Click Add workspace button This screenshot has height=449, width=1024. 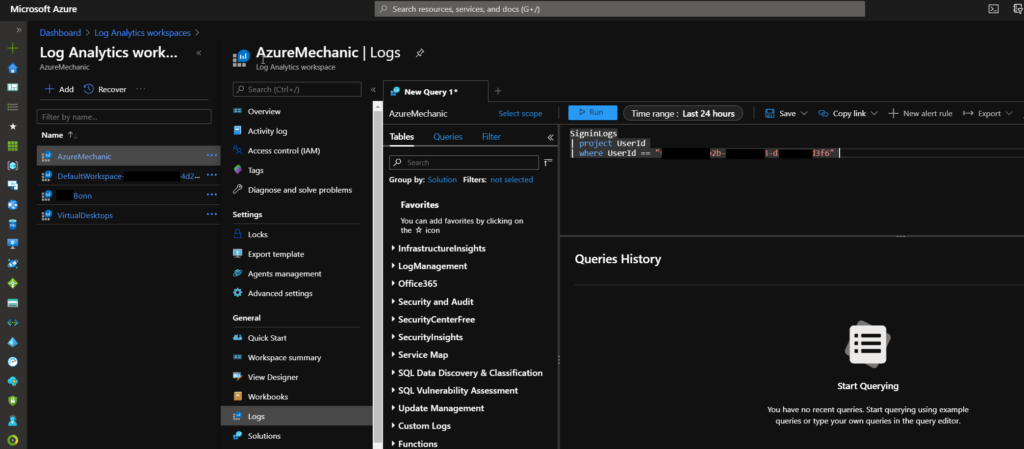59,89
